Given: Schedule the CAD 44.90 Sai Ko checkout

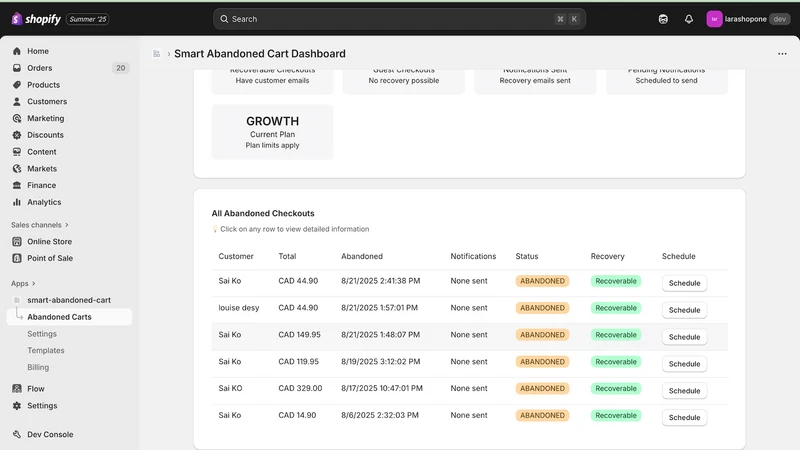Looking at the screenshot, I should click(684, 283).
